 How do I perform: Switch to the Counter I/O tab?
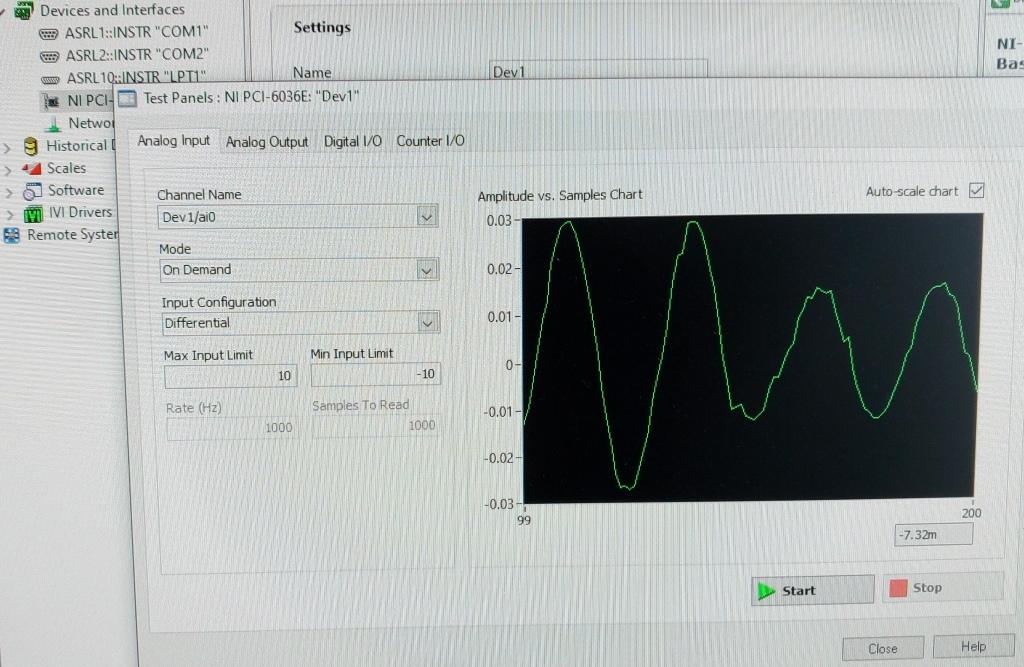(430, 141)
